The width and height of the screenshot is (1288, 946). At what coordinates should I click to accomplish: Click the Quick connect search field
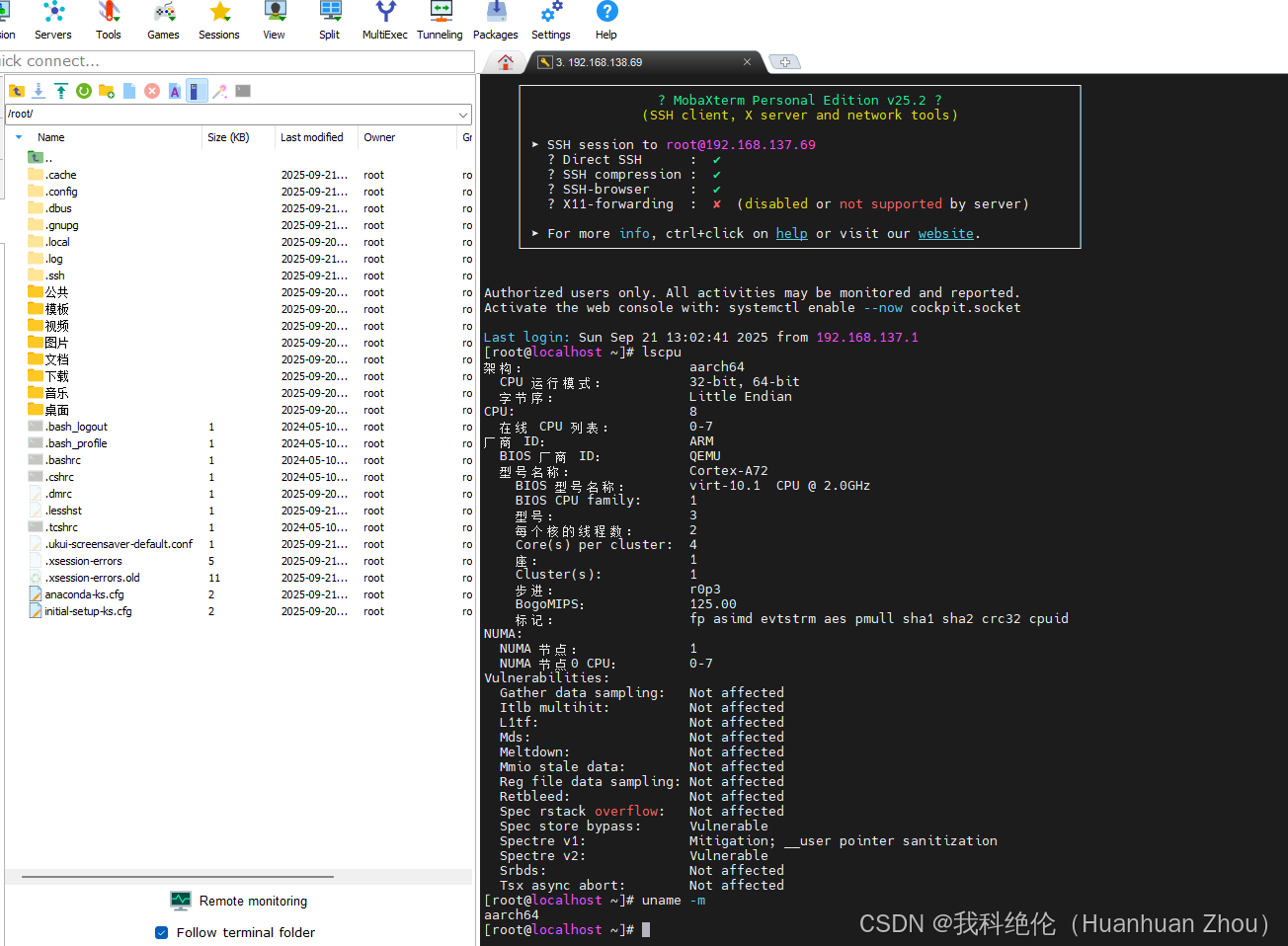point(237,61)
